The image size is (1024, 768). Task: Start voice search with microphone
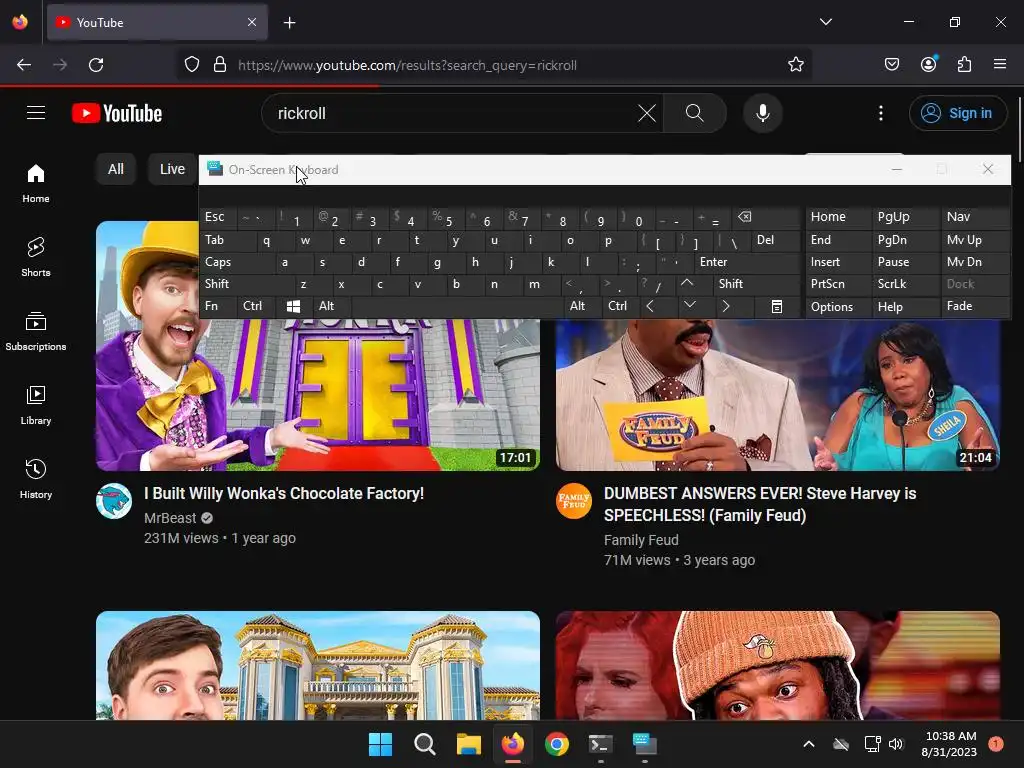tap(763, 113)
